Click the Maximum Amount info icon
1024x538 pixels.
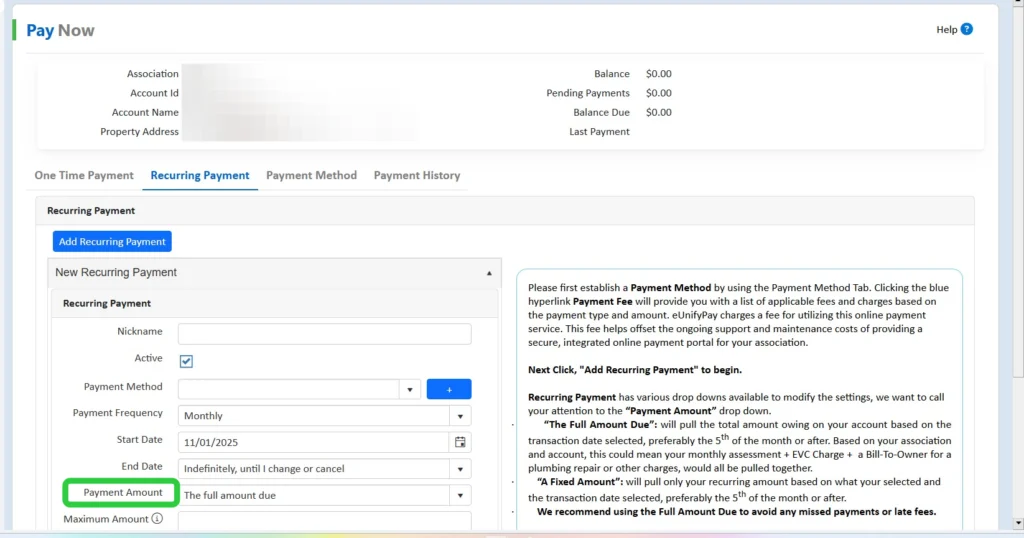157,519
